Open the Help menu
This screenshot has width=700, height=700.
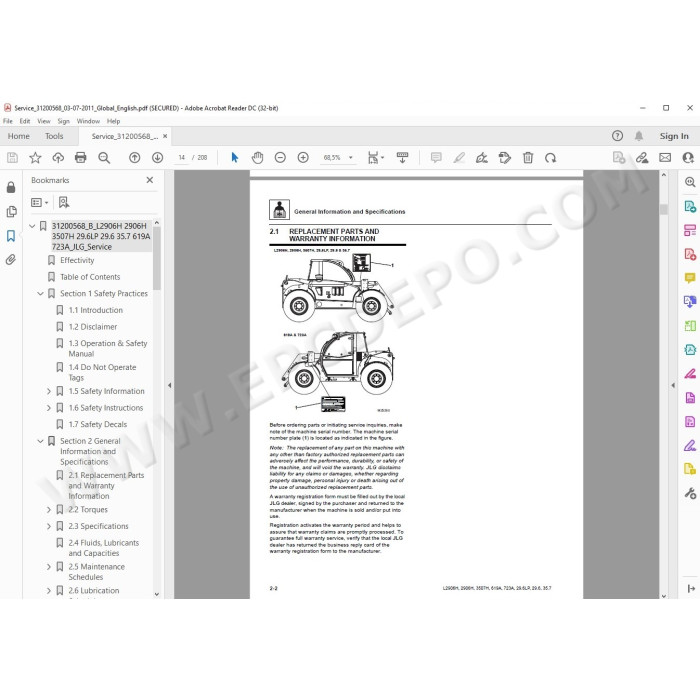click(113, 121)
